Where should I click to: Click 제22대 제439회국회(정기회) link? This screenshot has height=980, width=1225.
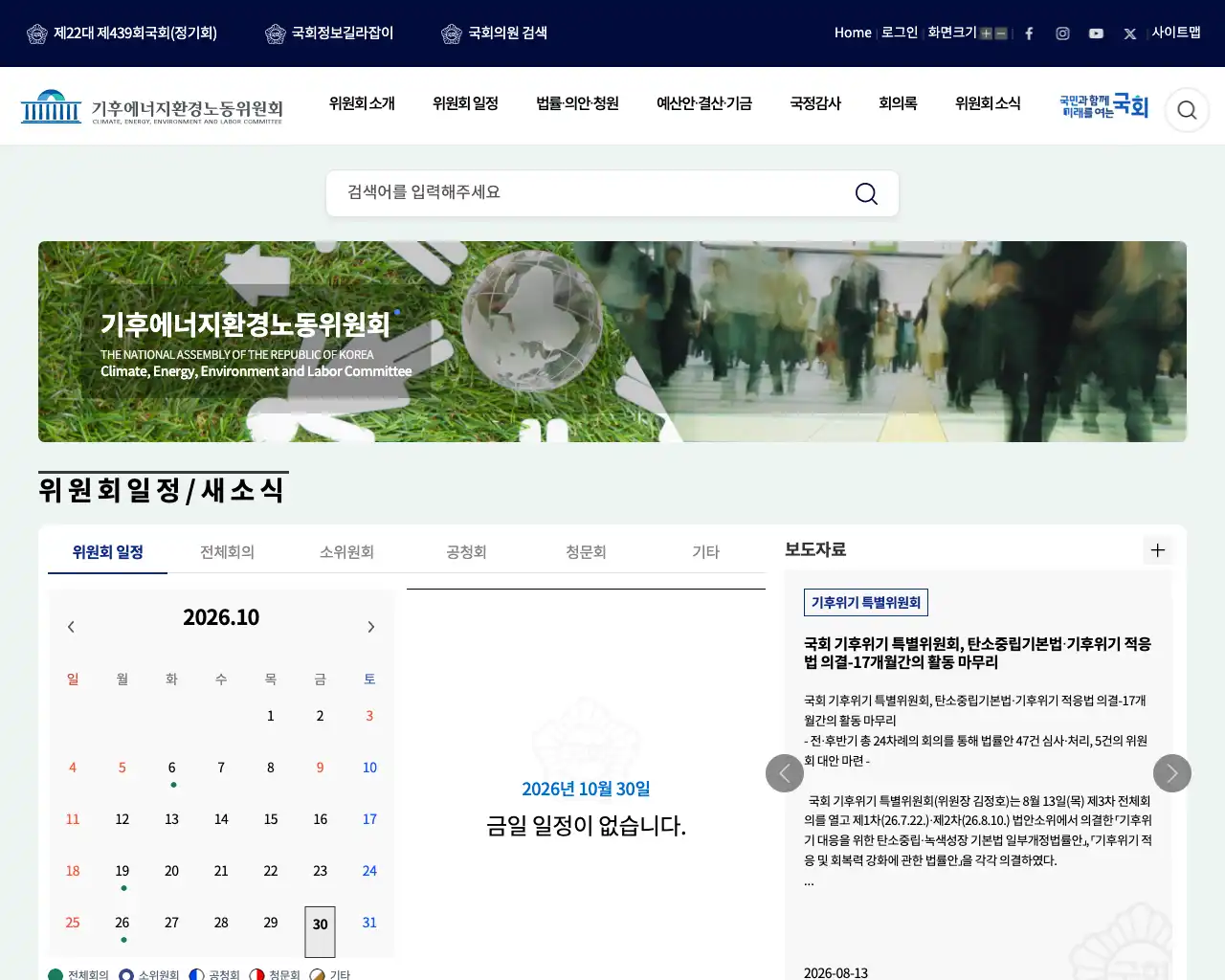[x=122, y=33]
